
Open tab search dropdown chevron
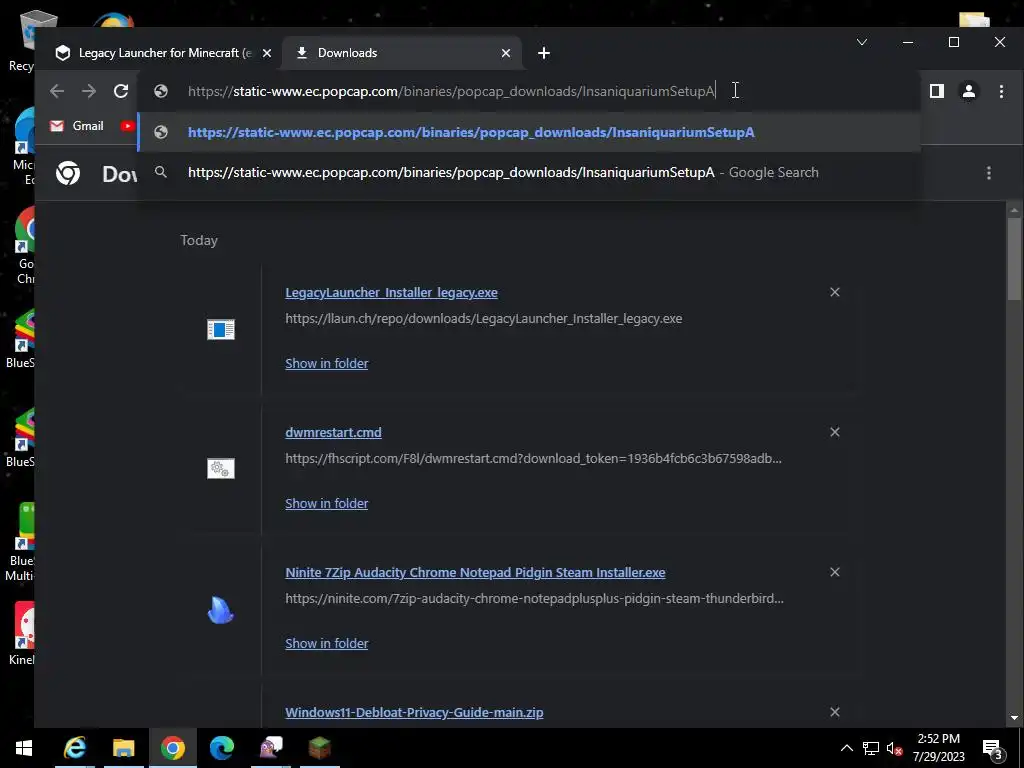(862, 42)
